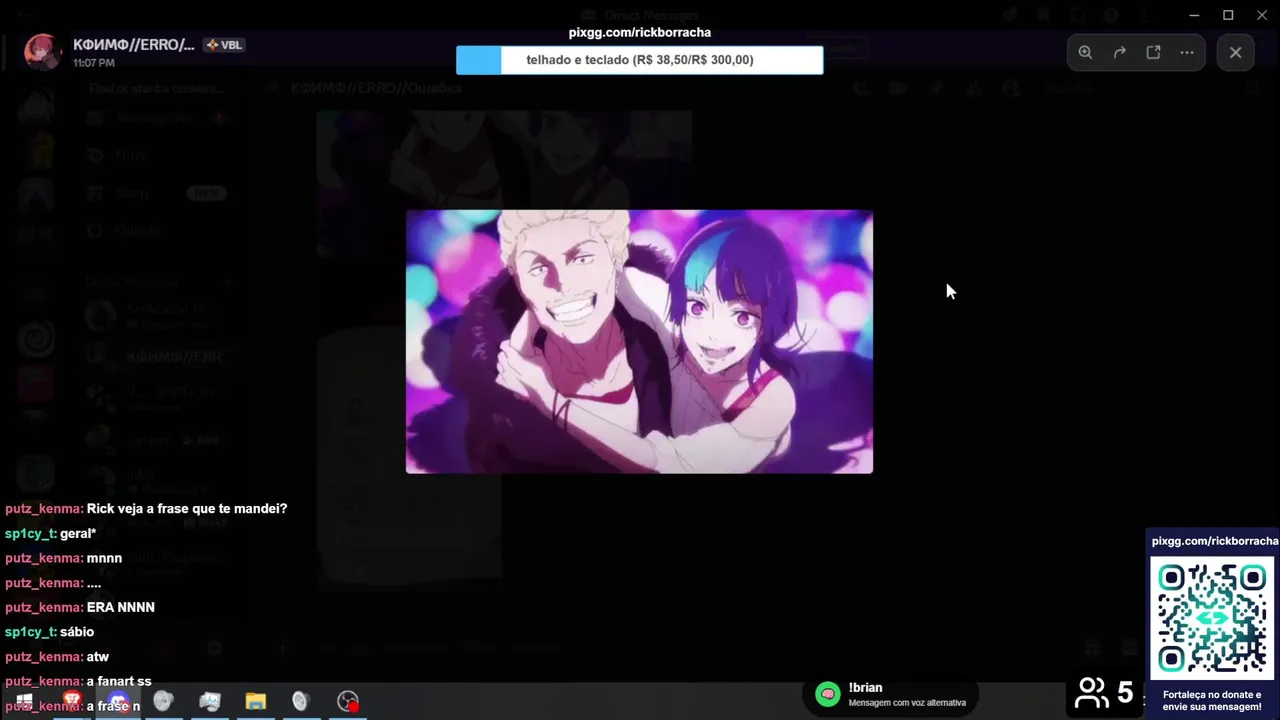Screen dimensions: 1280x720
Task: Click the !brian voice message icon
Action: 828,694
